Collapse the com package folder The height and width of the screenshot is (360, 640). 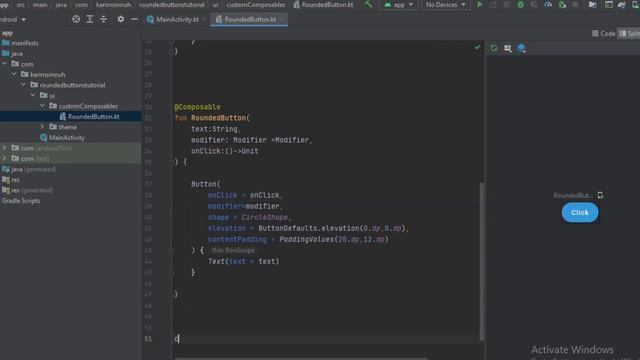[x=4, y=64]
